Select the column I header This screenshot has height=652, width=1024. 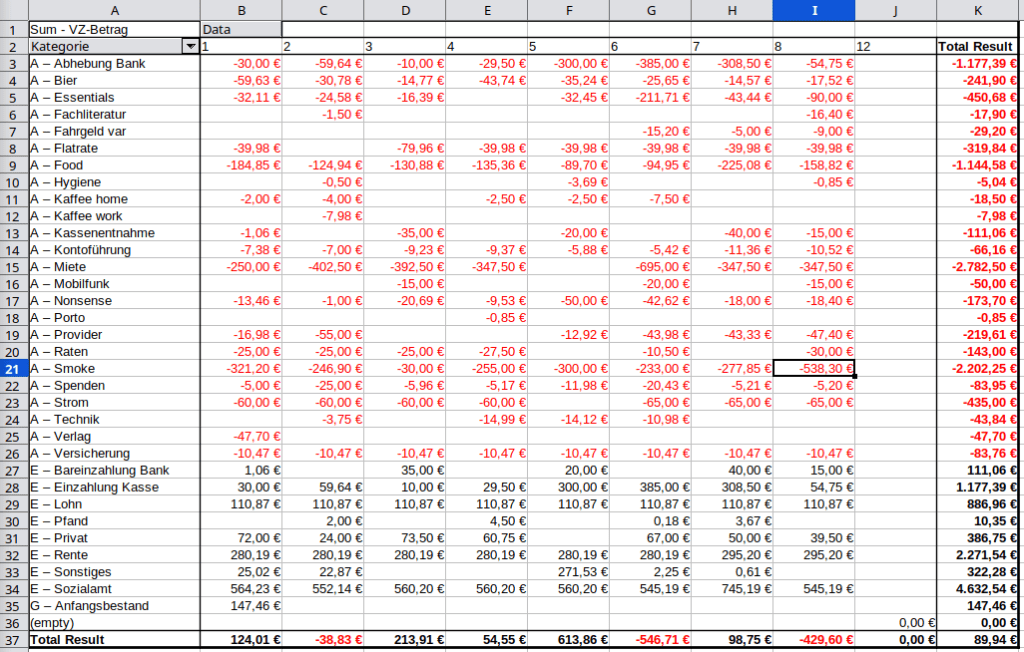(813, 10)
